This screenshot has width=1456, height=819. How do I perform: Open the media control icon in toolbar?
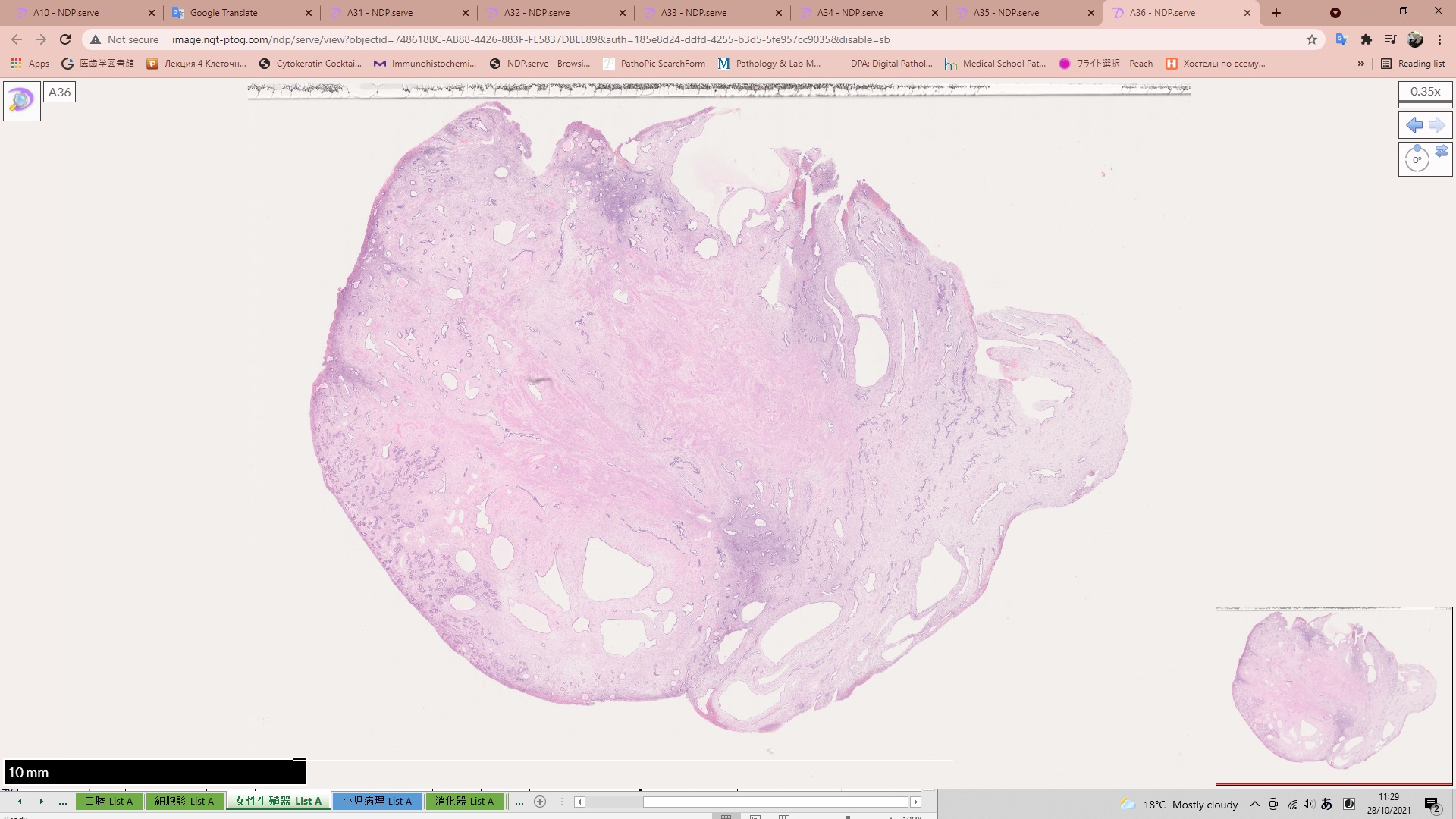click(x=1391, y=39)
